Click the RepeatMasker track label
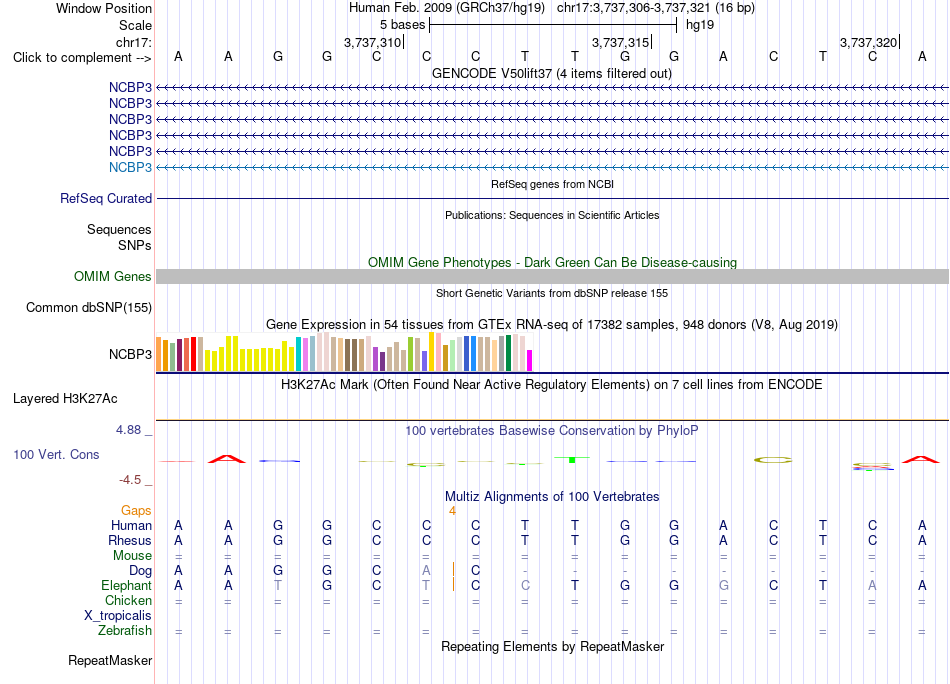This screenshot has height=684, width=950. click(110, 660)
